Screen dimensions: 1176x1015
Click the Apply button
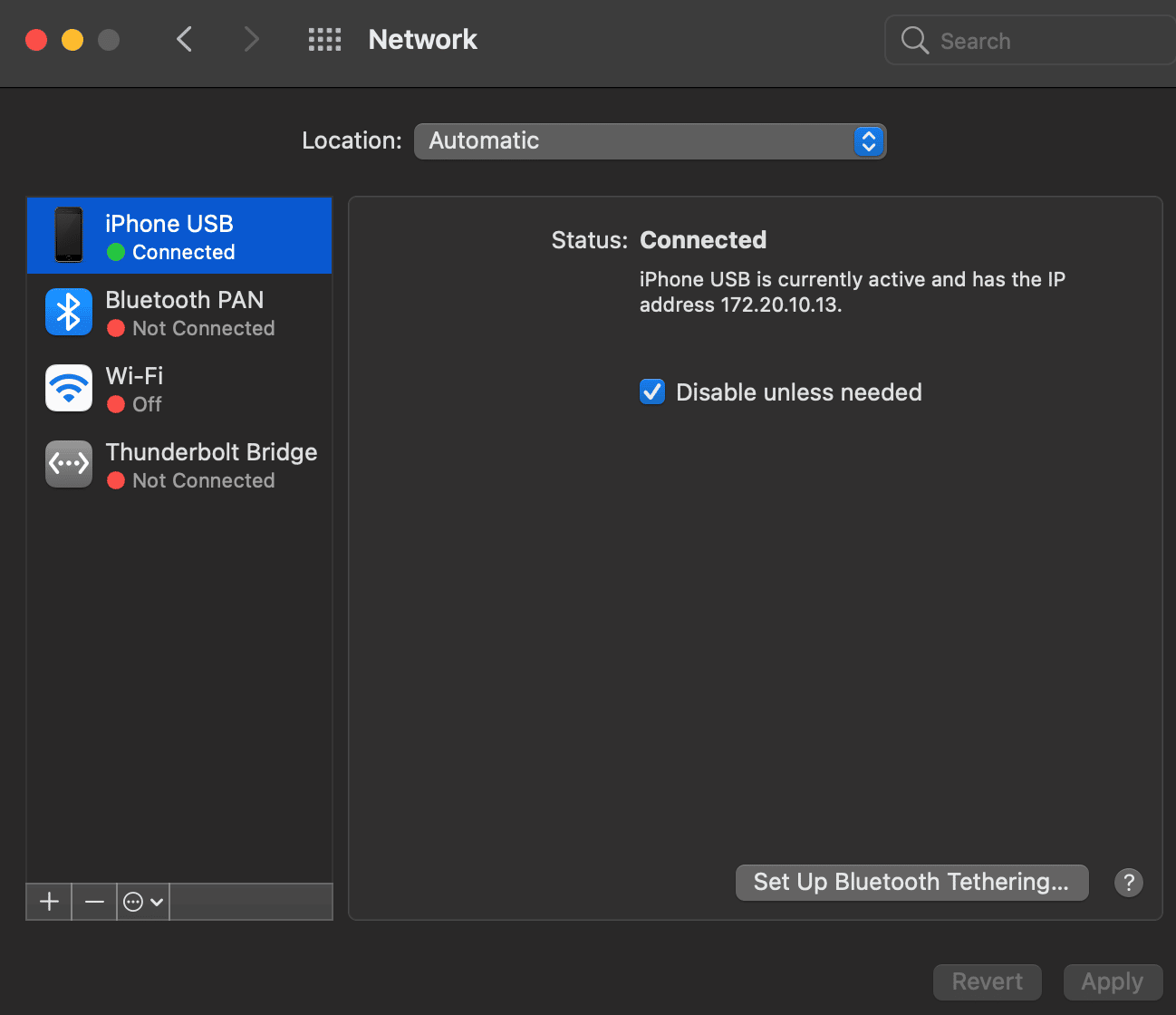tap(1113, 981)
